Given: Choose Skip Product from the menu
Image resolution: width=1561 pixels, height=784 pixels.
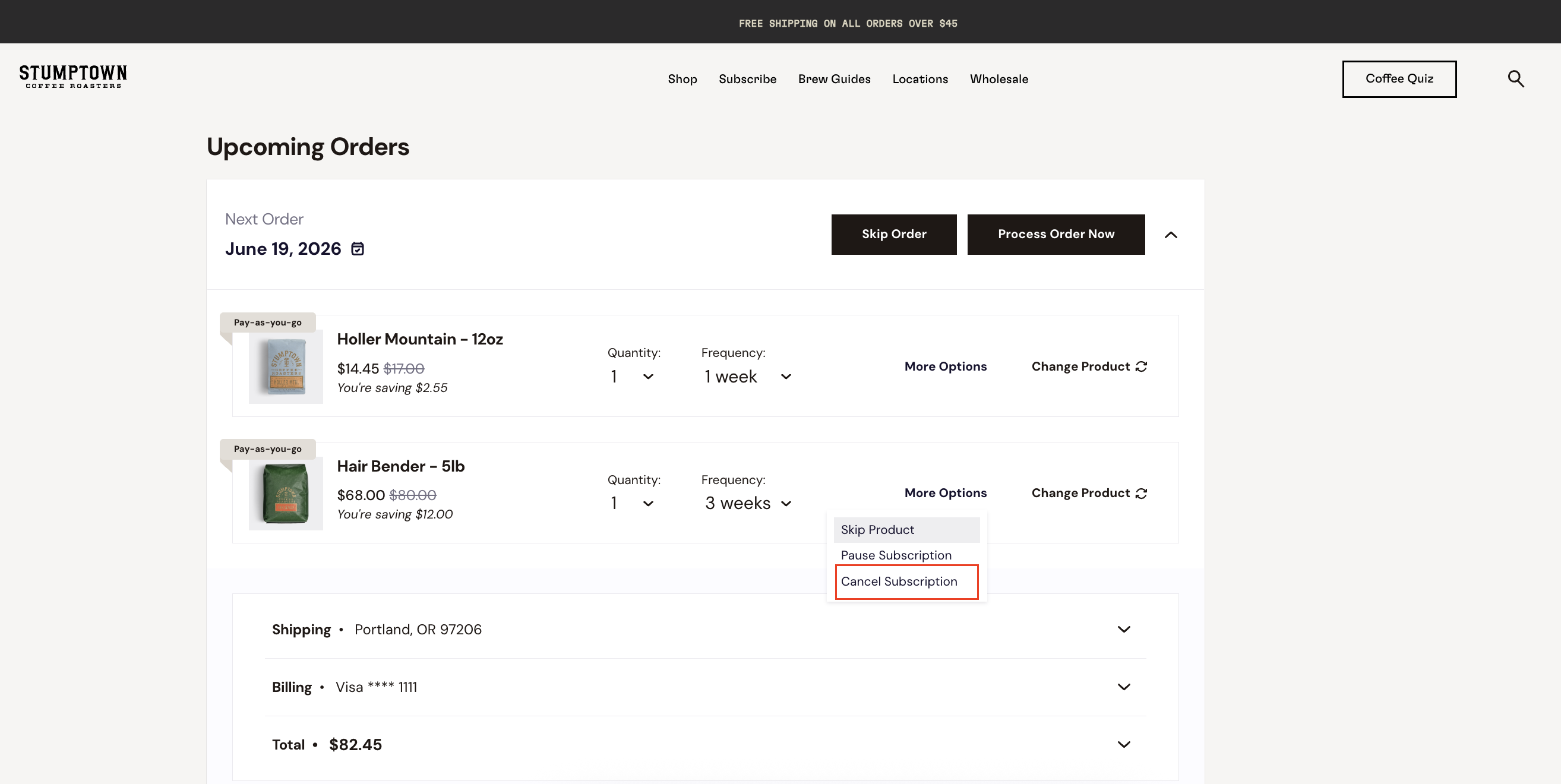Looking at the screenshot, I should pos(906,530).
